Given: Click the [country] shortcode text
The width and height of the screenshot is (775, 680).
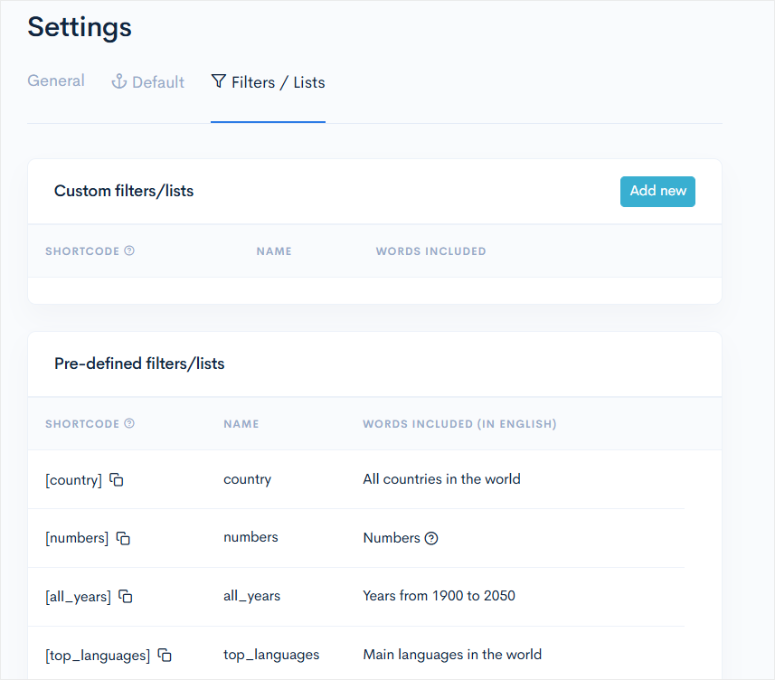Looking at the screenshot, I should point(73,480).
